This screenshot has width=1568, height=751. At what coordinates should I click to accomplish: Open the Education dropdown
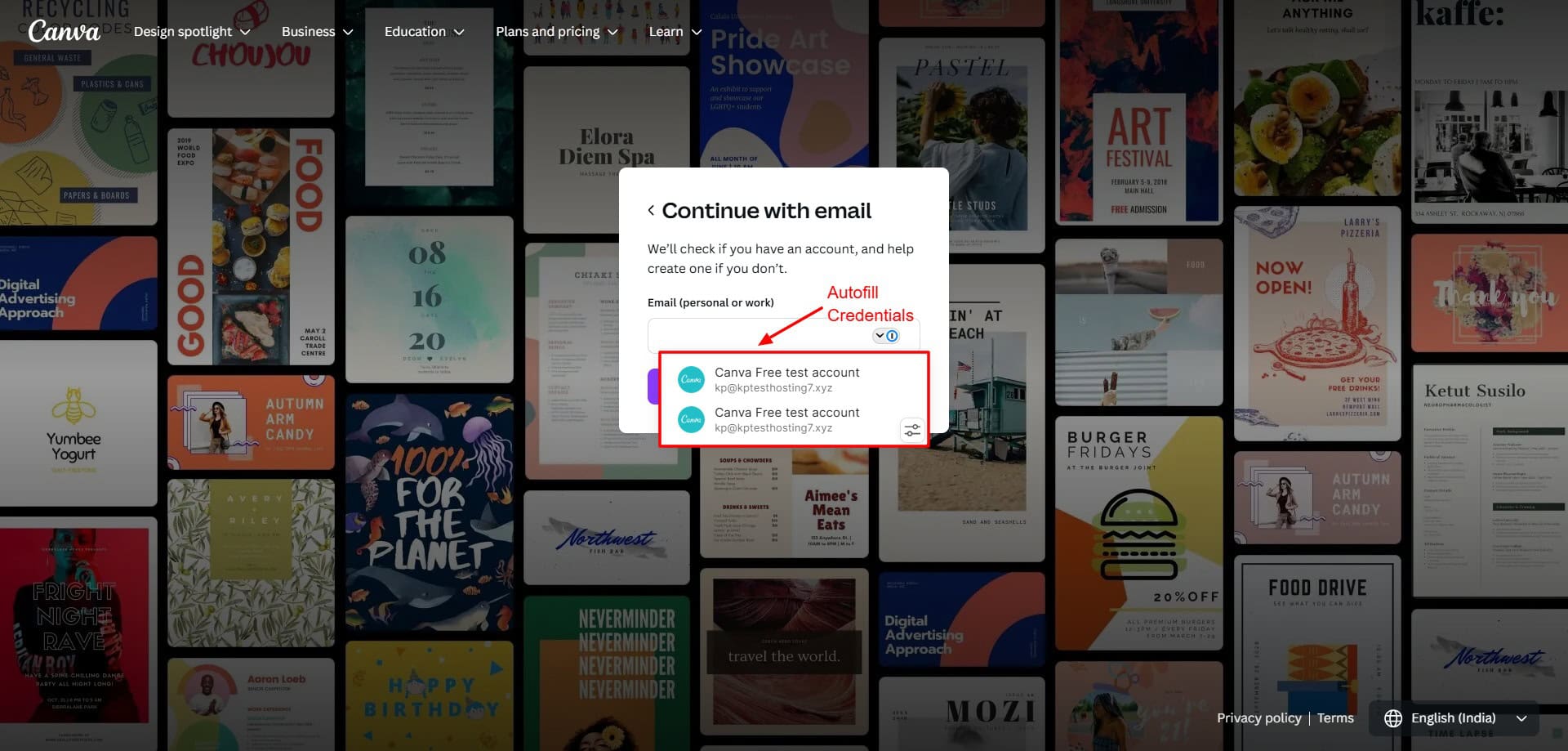424,32
